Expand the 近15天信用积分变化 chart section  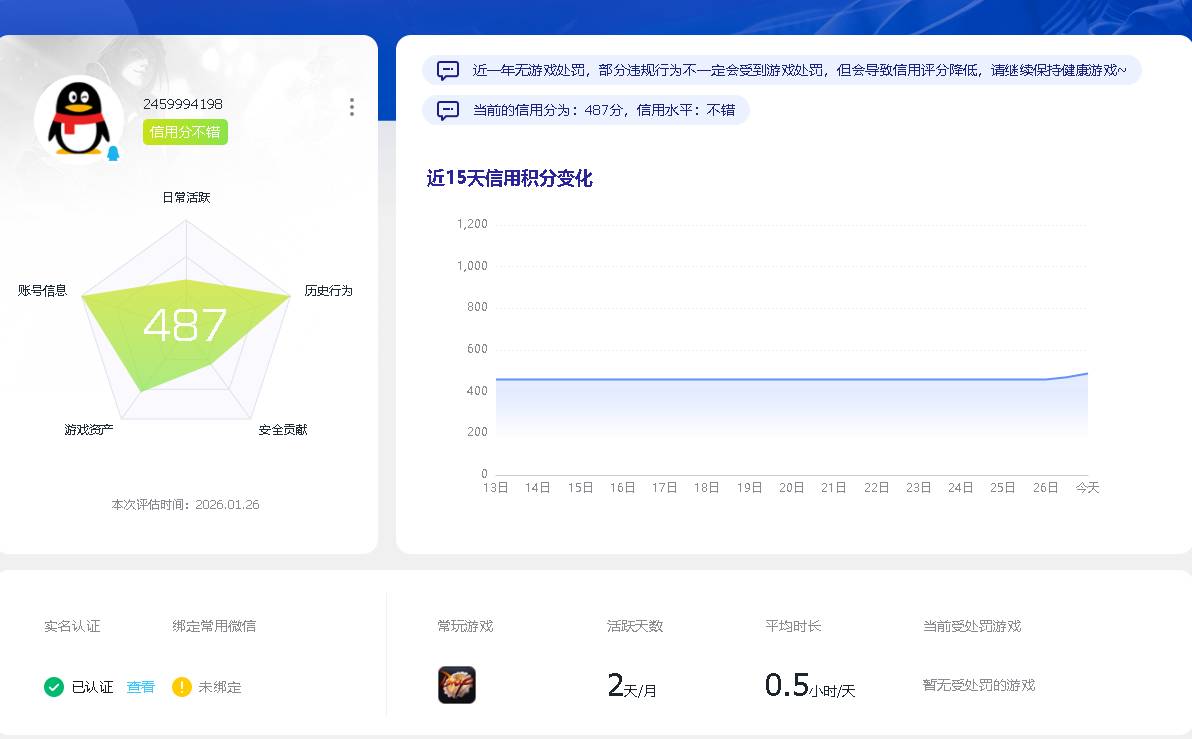509,178
